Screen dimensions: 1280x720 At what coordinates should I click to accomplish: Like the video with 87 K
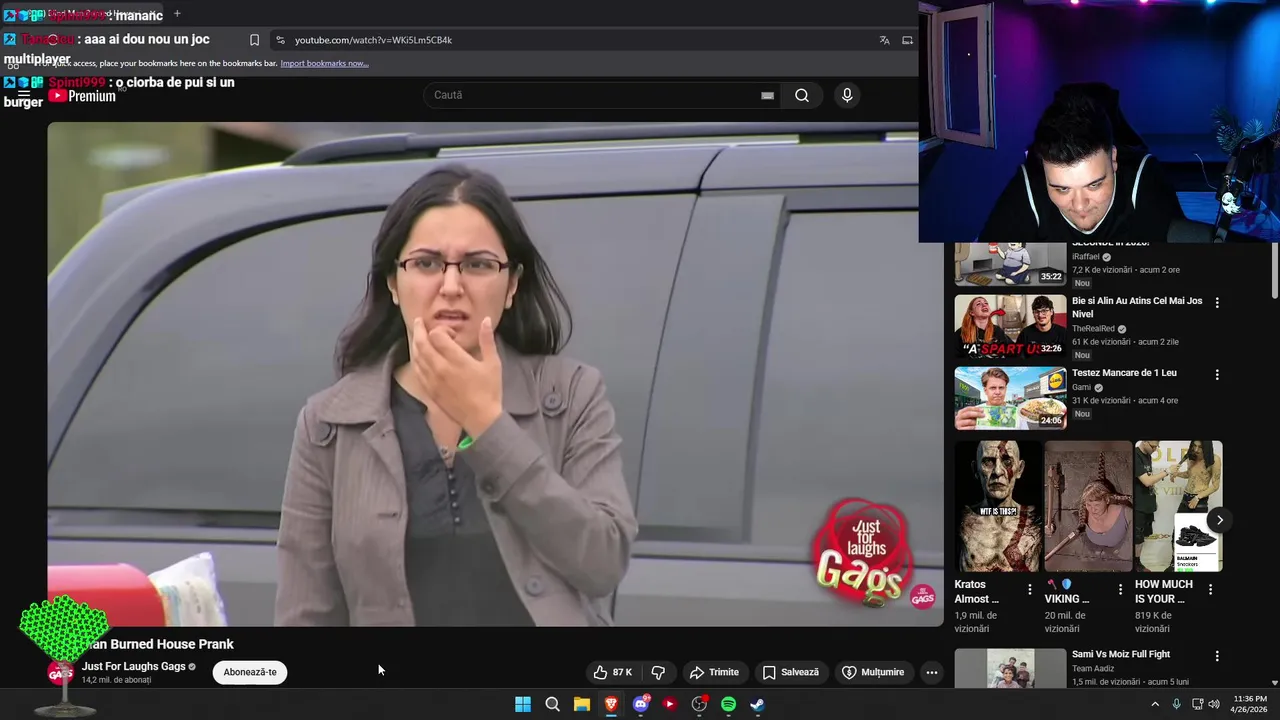[x=612, y=672]
